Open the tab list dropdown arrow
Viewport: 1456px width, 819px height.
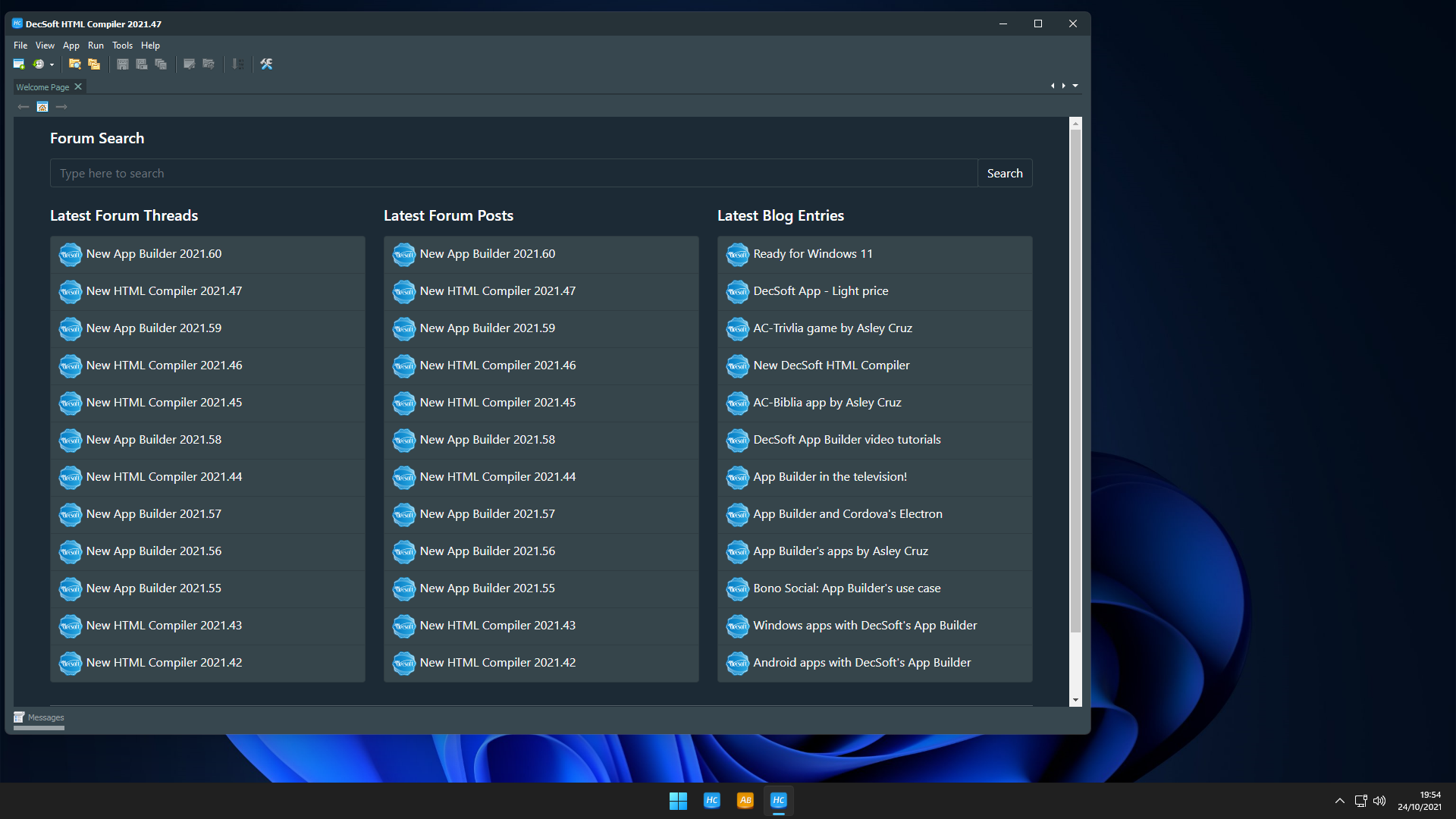click(1075, 86)
